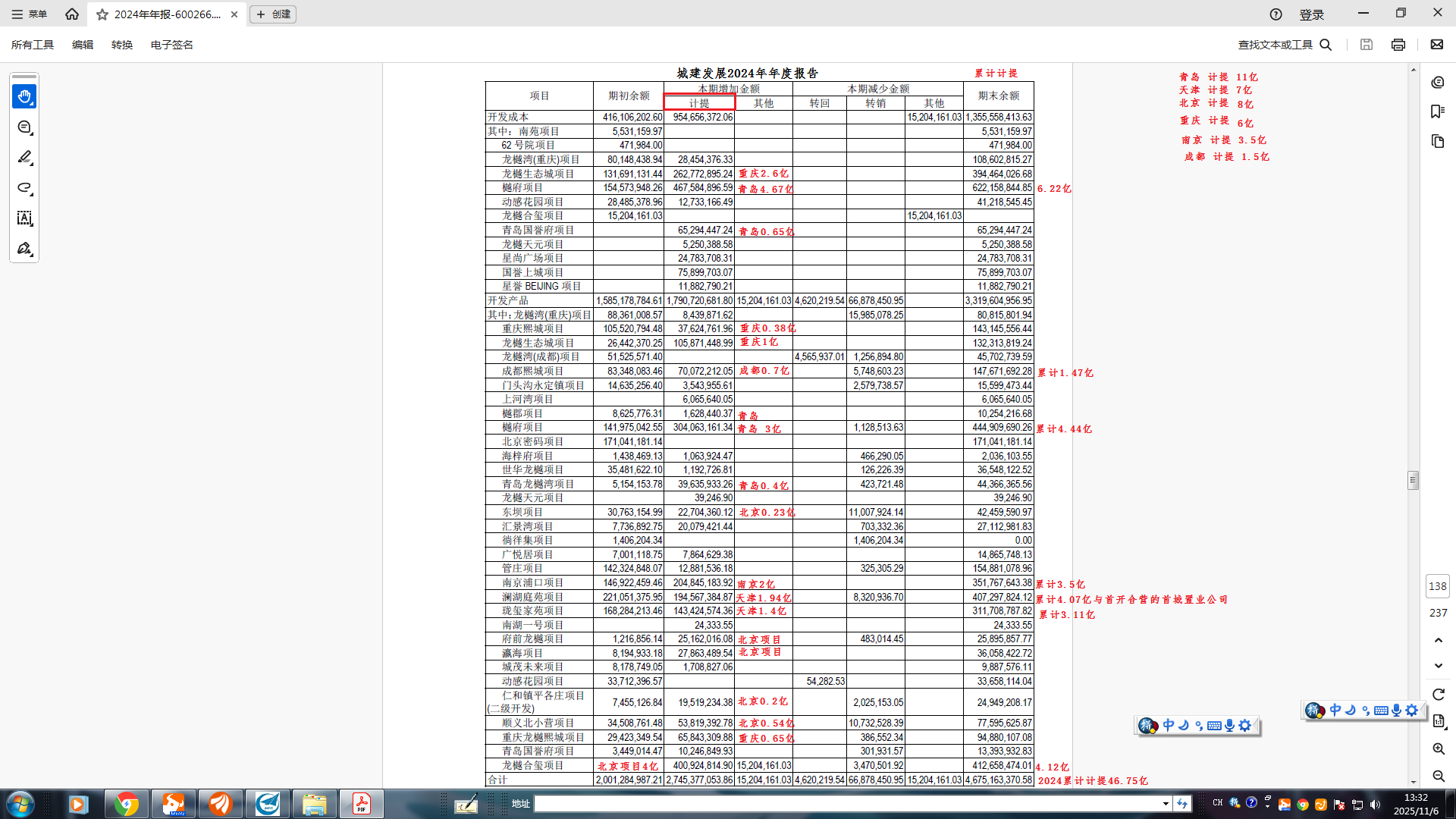Open the 转换 menu
Screen dimensions: 1456x819
pos(122,45)
